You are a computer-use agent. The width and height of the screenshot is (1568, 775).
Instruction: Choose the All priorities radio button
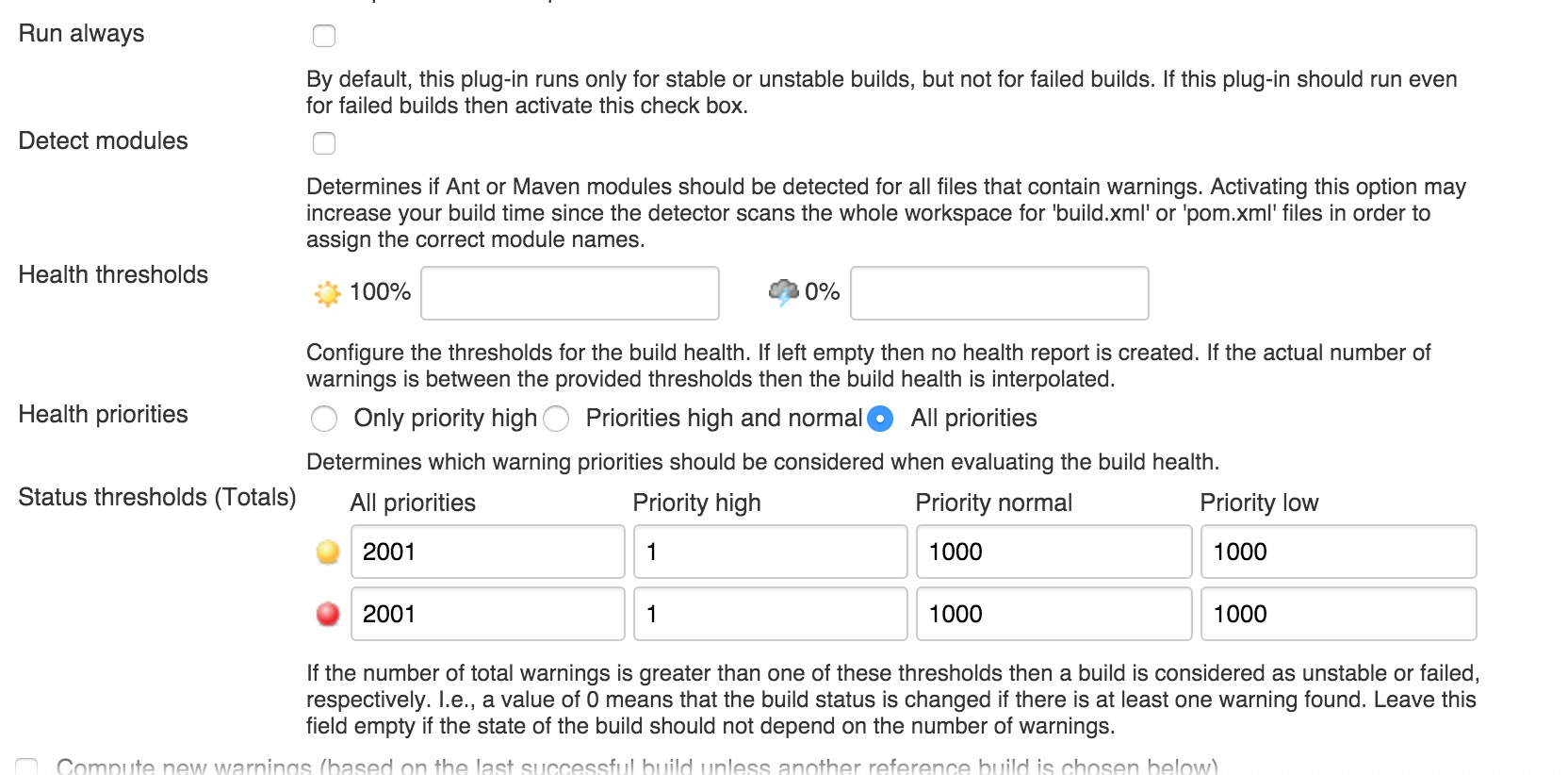(x=880, y=419)
